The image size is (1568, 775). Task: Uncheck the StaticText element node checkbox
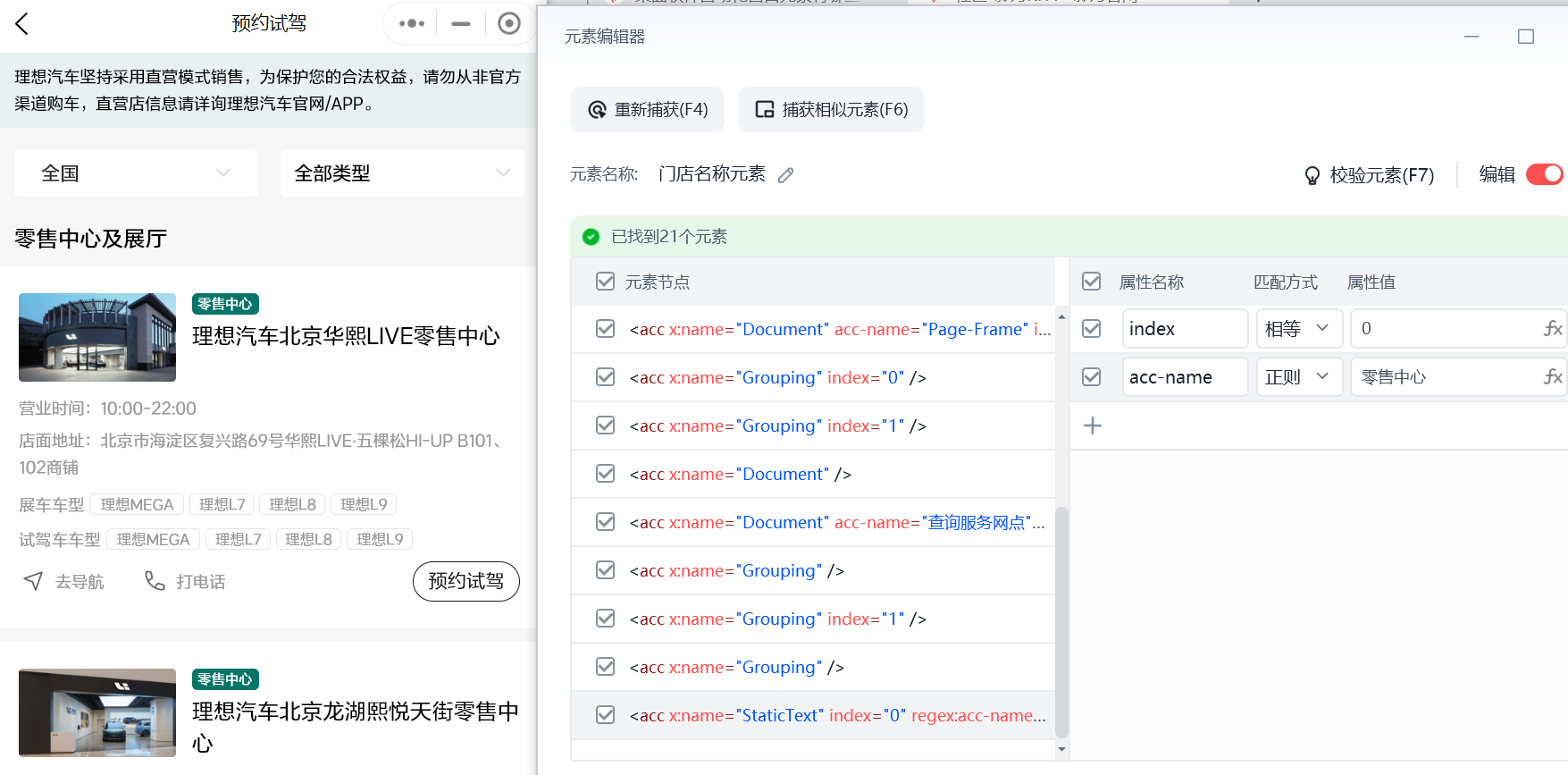tap(605, 715)
